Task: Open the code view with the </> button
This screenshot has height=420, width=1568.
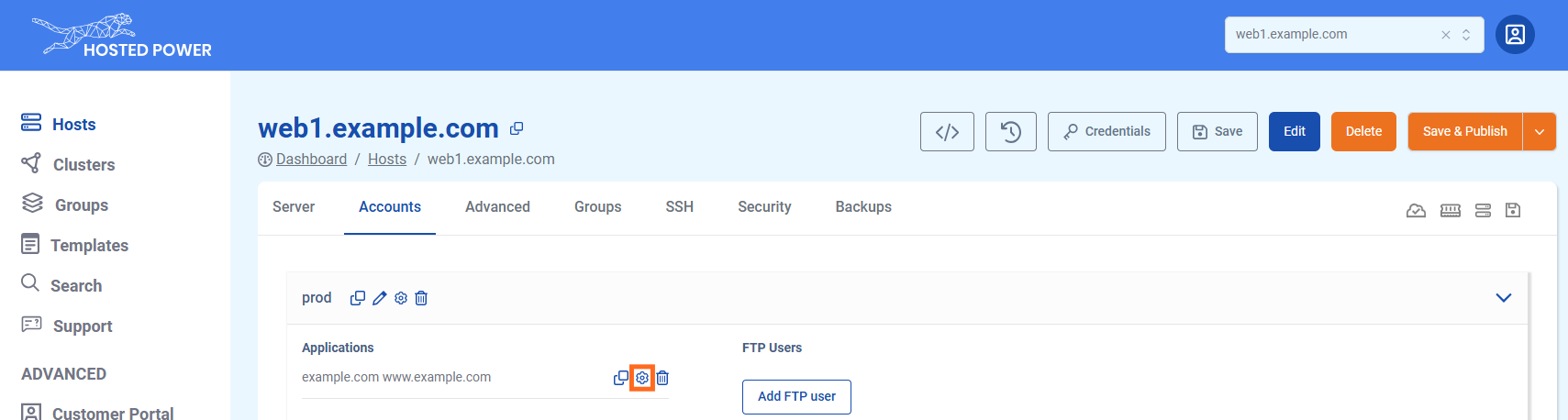Action: (947, 132)
